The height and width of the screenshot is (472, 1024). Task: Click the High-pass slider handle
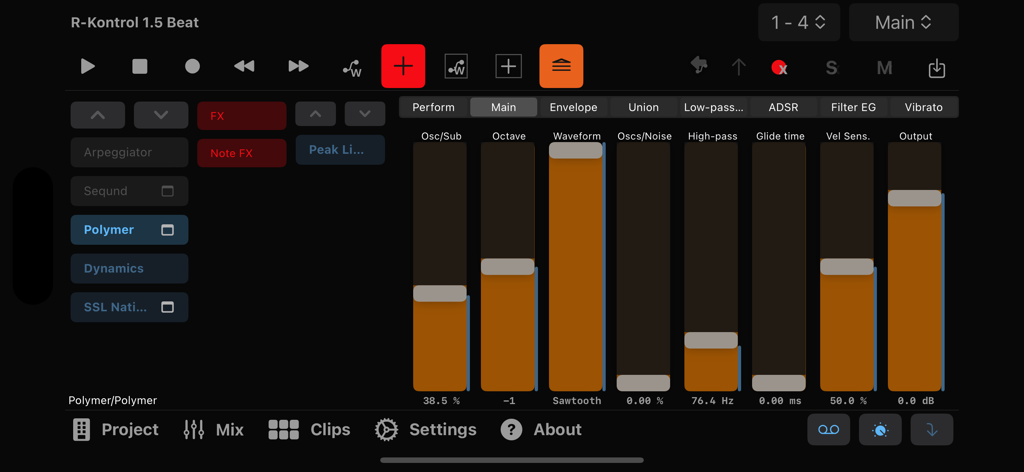[x=711, y=340]
